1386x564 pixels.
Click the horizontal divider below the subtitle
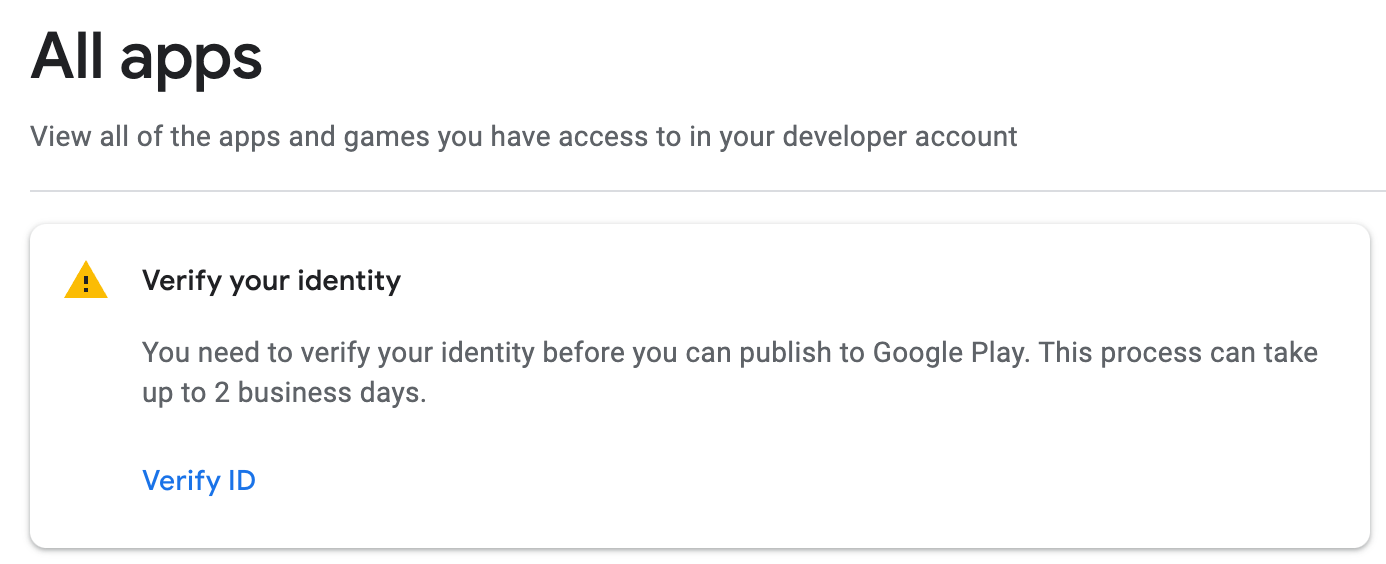(x=708, y=190)
